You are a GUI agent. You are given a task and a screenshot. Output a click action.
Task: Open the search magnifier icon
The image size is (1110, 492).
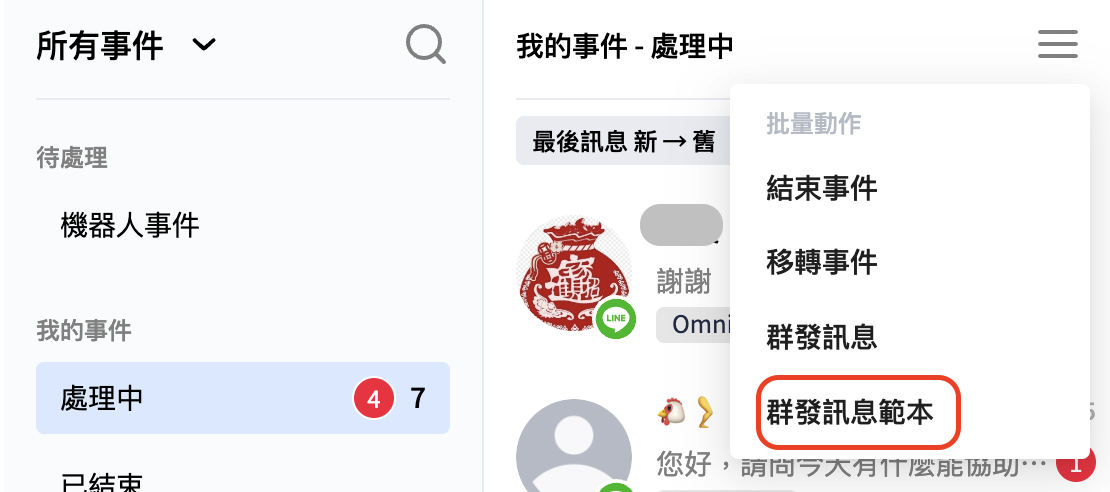(425, 45)
